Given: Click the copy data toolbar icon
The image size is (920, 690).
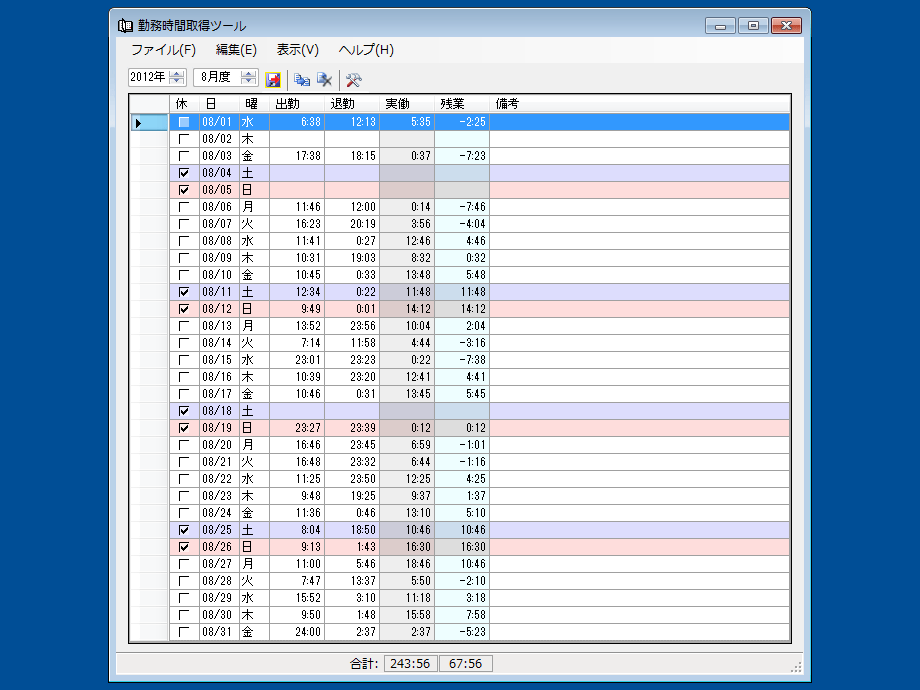Looking at the screenshot, I should 301,79.
